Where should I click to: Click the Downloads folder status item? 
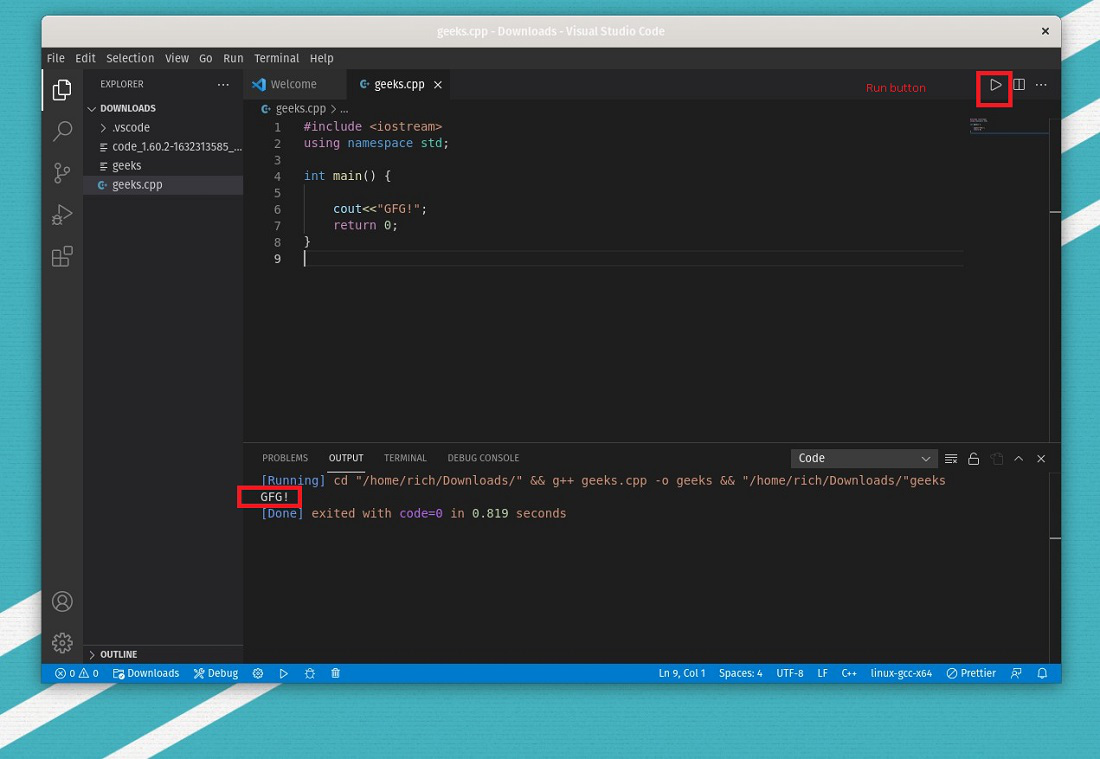[146, 673]
